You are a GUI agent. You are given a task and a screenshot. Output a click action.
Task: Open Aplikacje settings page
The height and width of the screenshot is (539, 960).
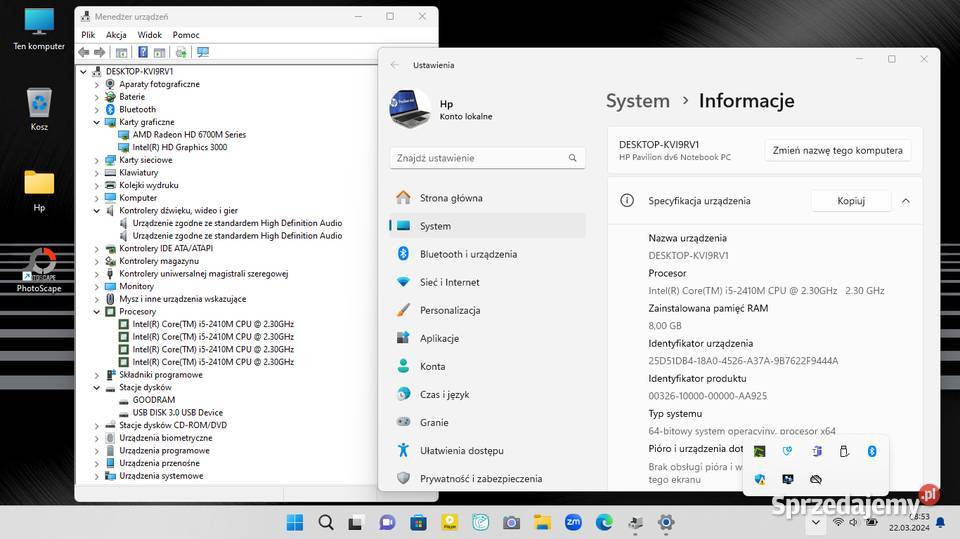[487, 339]
